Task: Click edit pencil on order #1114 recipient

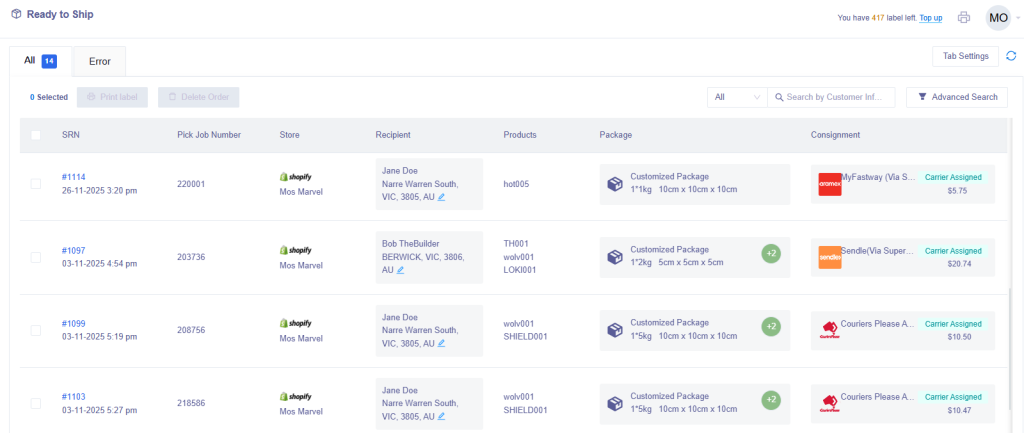Action: point(441,197)
